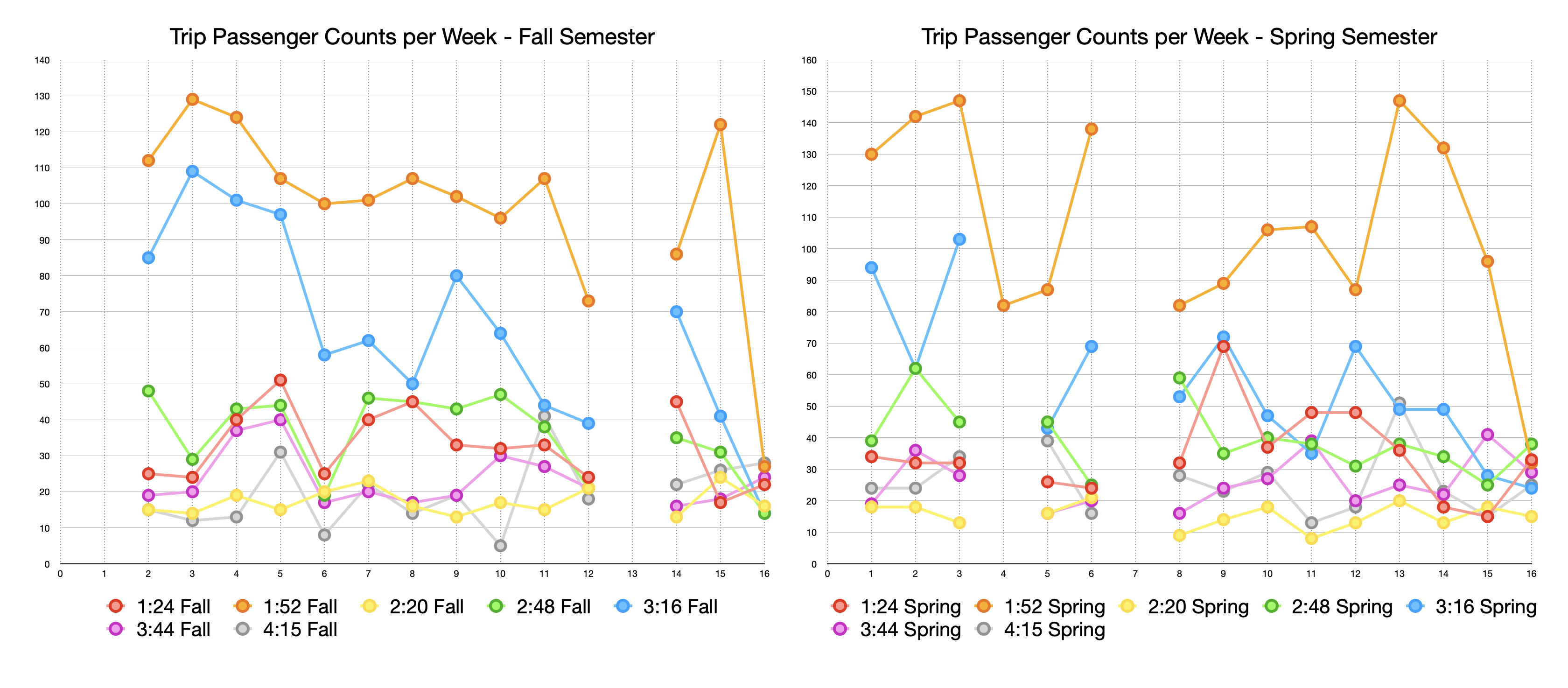Click the Fall Semester chart title
Viewport: 1568px width, 688px height.
(x=412, y=36)
